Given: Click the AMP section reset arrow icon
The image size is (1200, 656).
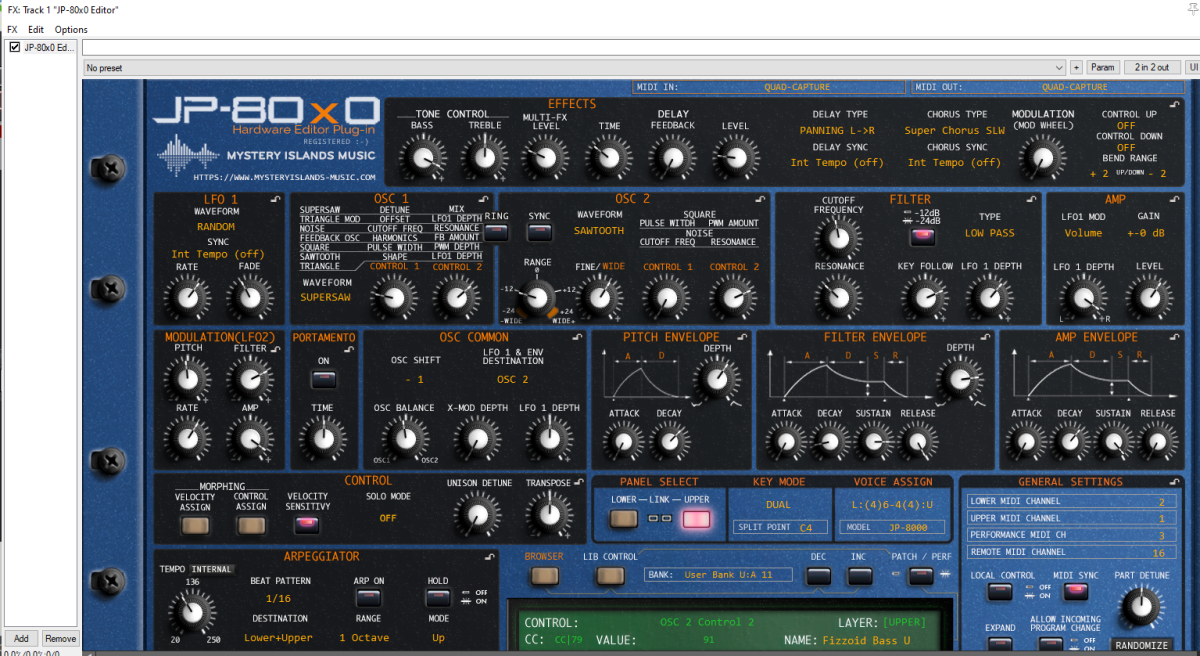Looking at the screenshot, I should tap(1176, 200).
